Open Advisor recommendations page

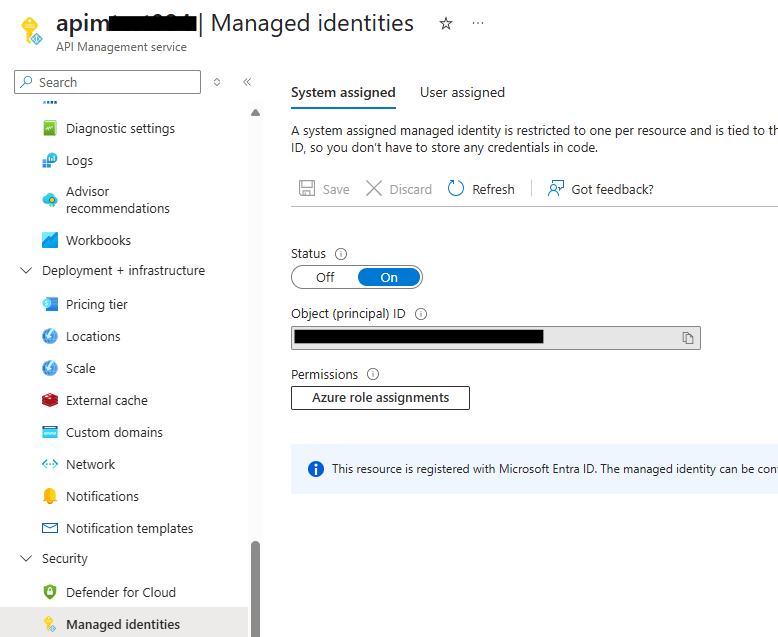(x=118, y=199)
